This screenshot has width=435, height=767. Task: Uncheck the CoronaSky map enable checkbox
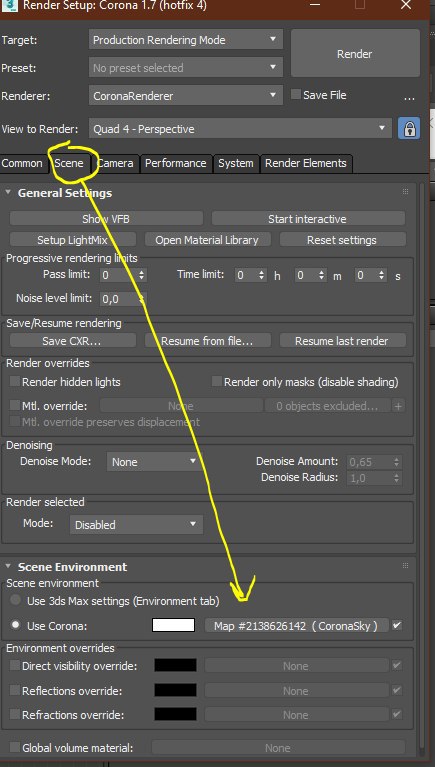point(397,625)
